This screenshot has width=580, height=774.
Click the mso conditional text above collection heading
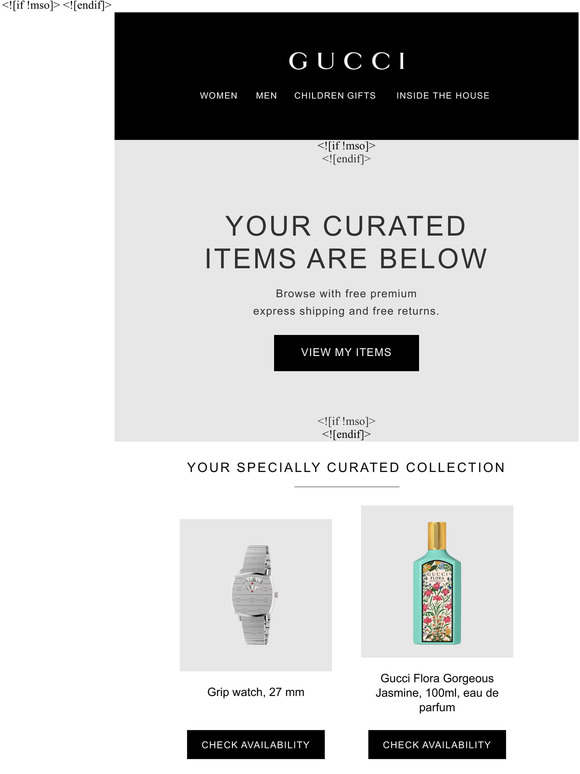pos(346,427)
